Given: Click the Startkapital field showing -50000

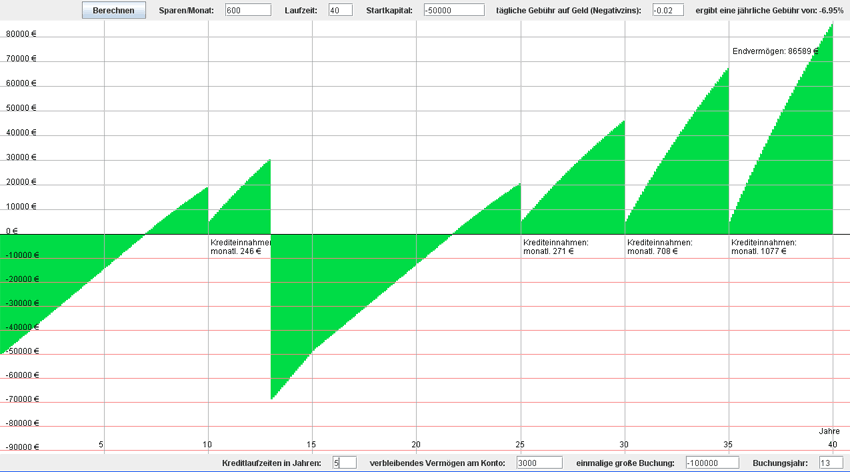Looking at the screenshot, I should (x=453, y=10).
